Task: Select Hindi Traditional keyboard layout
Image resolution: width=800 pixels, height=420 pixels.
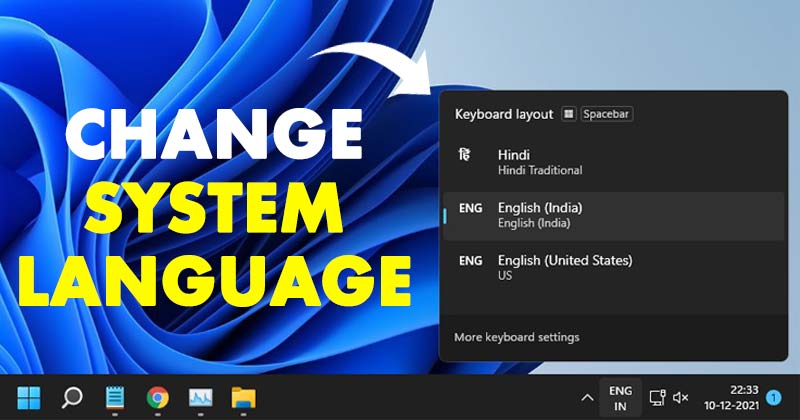Action: click(613, 162)
